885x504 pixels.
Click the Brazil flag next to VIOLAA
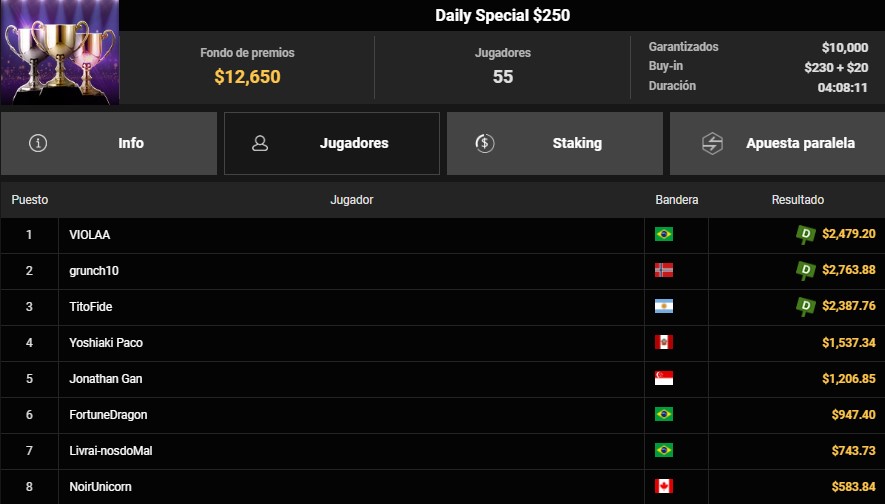(663, 234)
